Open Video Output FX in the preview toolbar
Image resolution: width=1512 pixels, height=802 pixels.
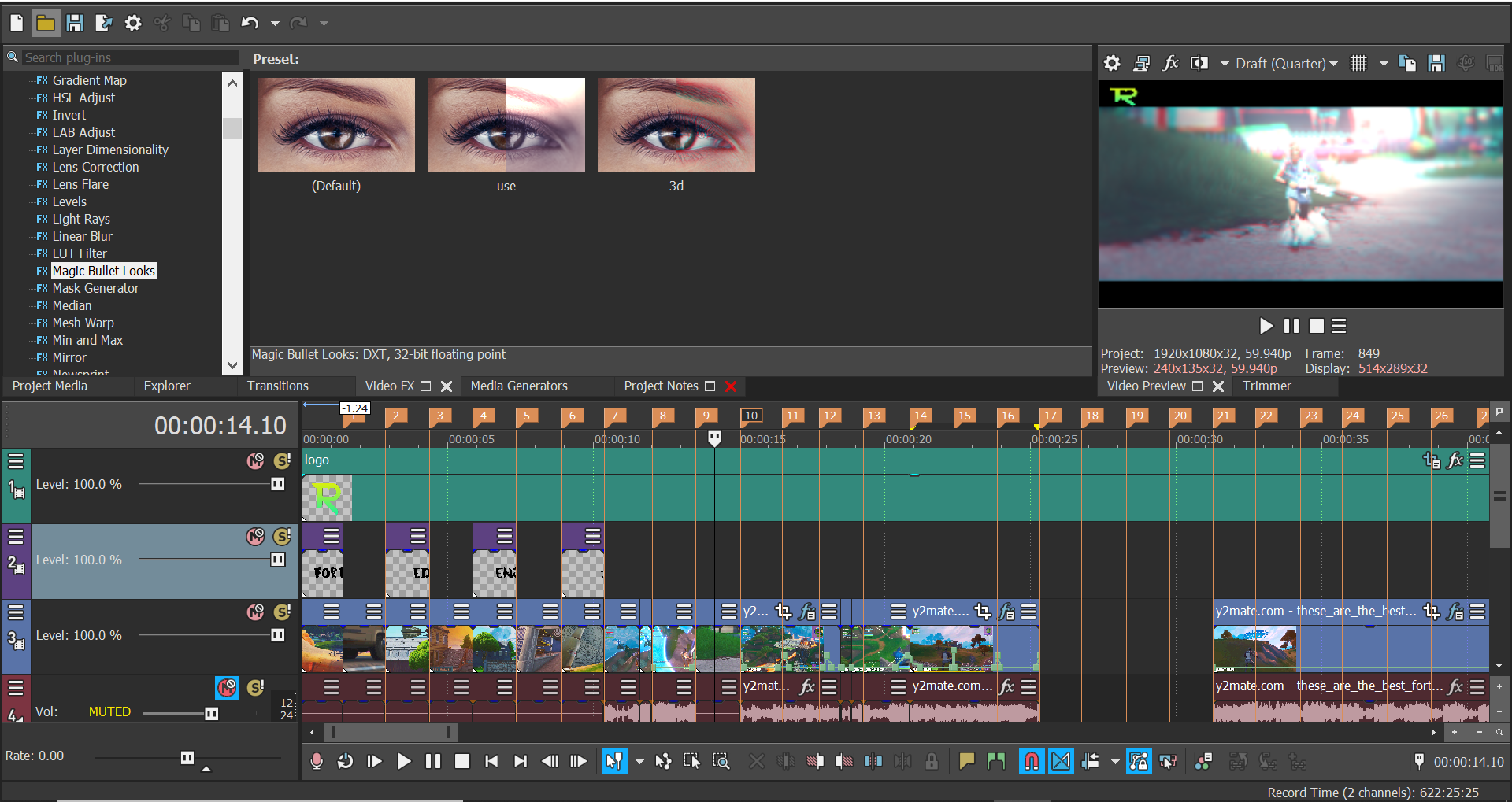(1171, 63)
